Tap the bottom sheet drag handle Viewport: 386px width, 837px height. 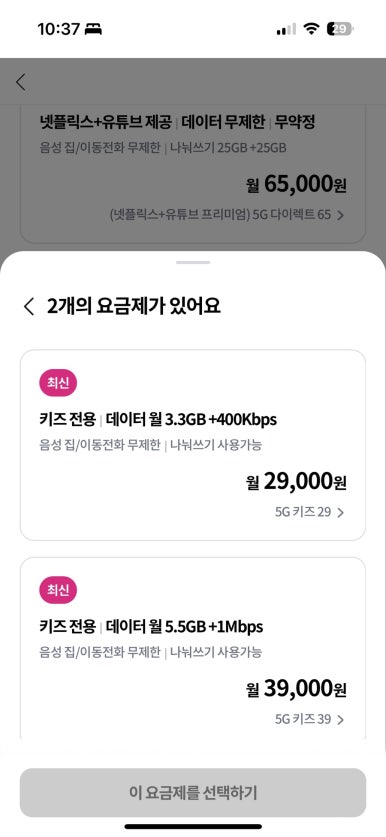(193, 262)
